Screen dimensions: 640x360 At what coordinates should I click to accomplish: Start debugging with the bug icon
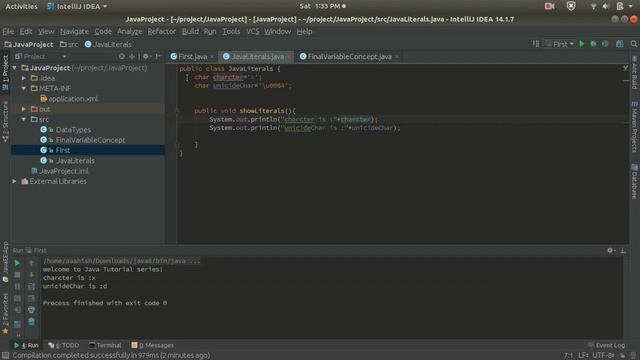[x=593, y=44]
